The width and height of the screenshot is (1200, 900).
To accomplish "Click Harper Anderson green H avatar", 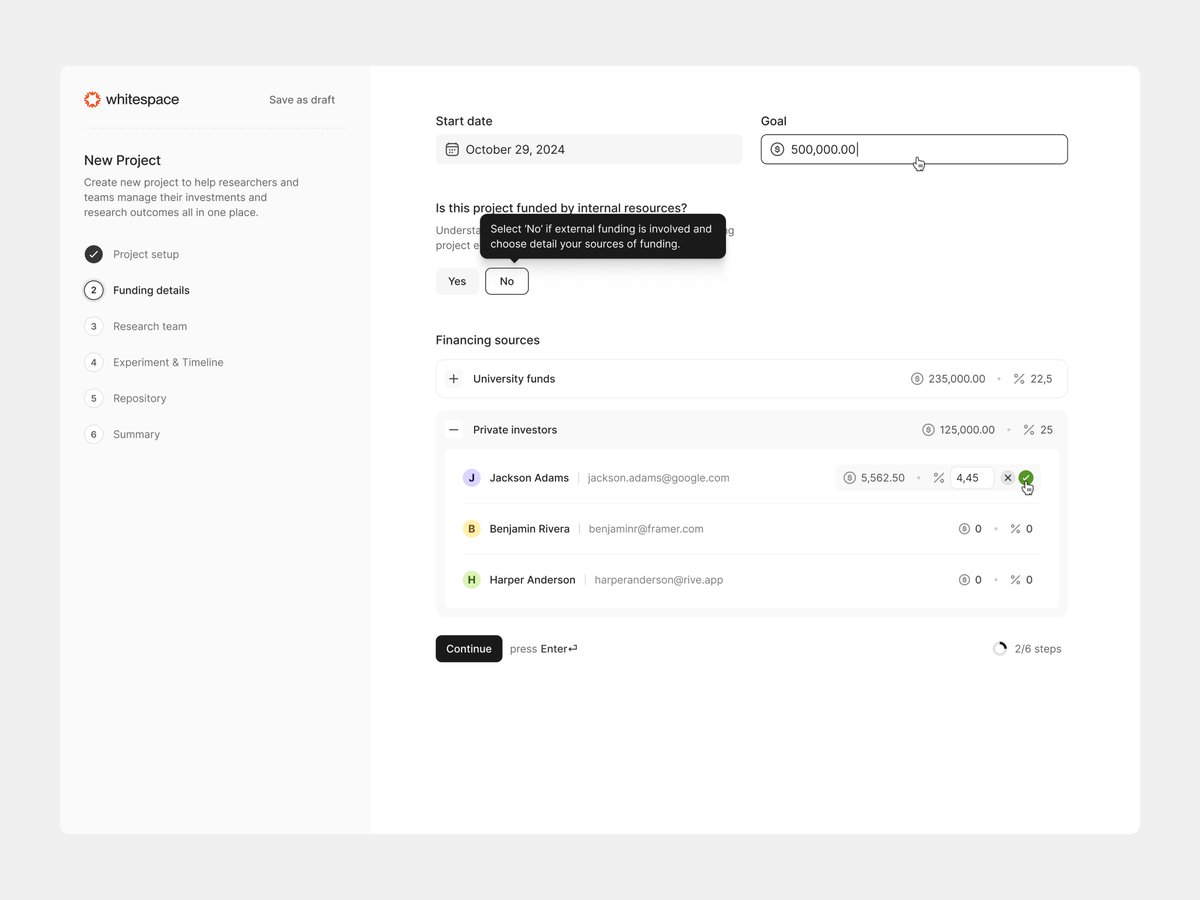I will point(471,580).
